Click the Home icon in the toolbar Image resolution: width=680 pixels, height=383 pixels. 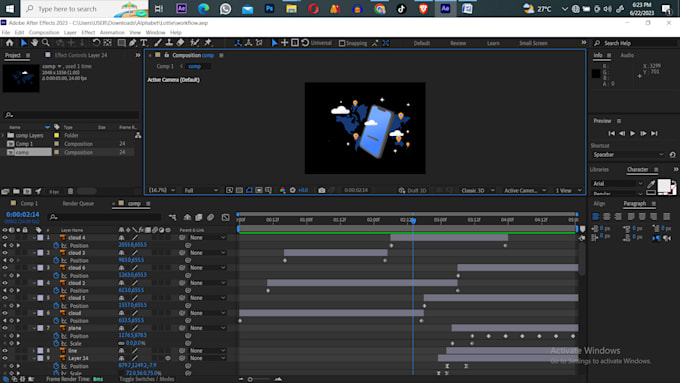pyautogui.click(x=10, y=43)
